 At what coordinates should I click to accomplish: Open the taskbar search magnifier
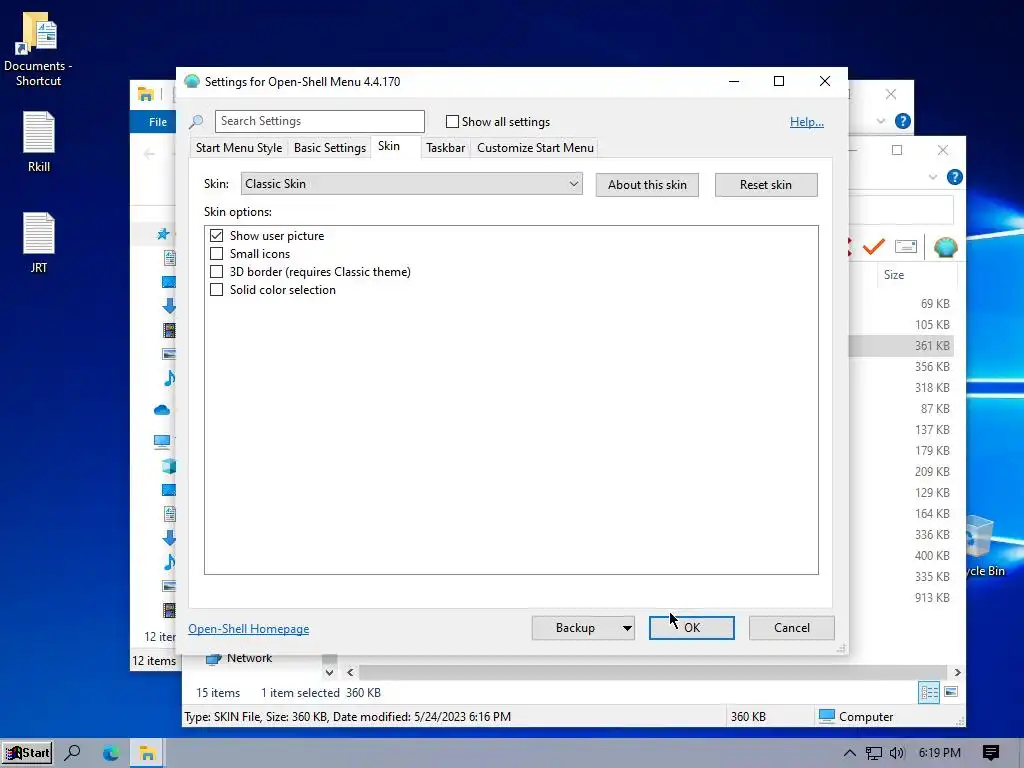click(72, 753)
